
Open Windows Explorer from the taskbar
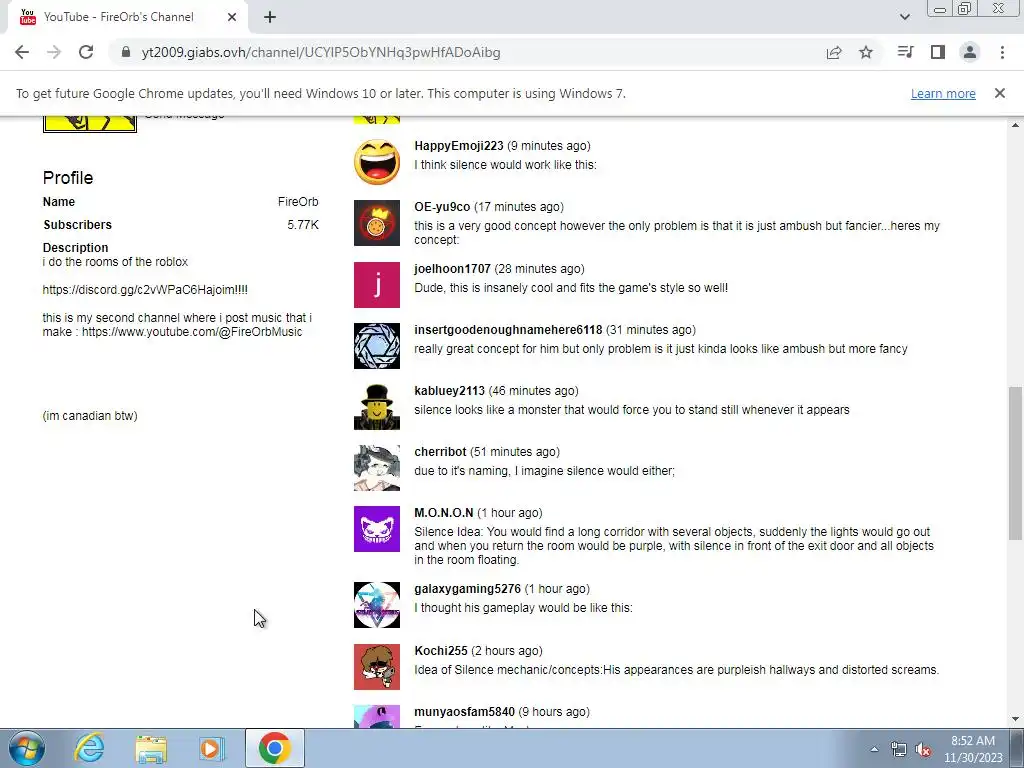click(x=151, y=748)
